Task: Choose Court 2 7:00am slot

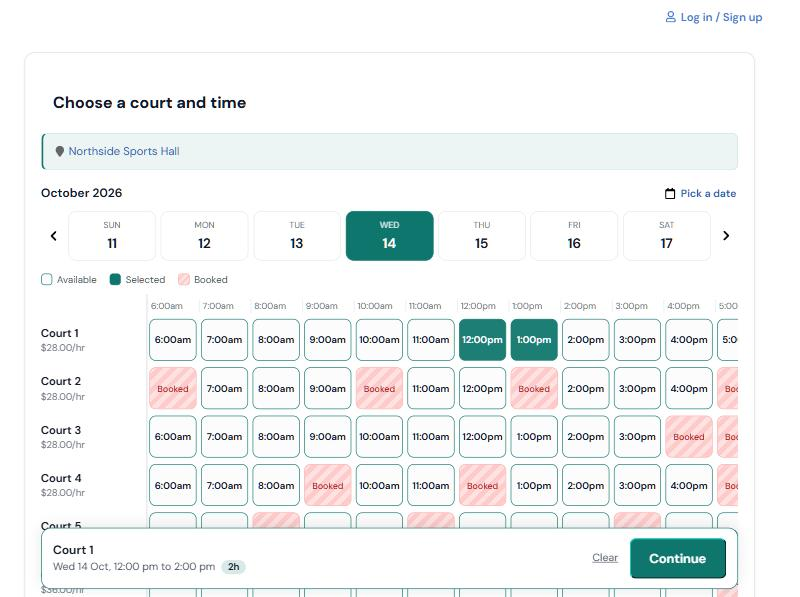Action: tap(224, 388)
